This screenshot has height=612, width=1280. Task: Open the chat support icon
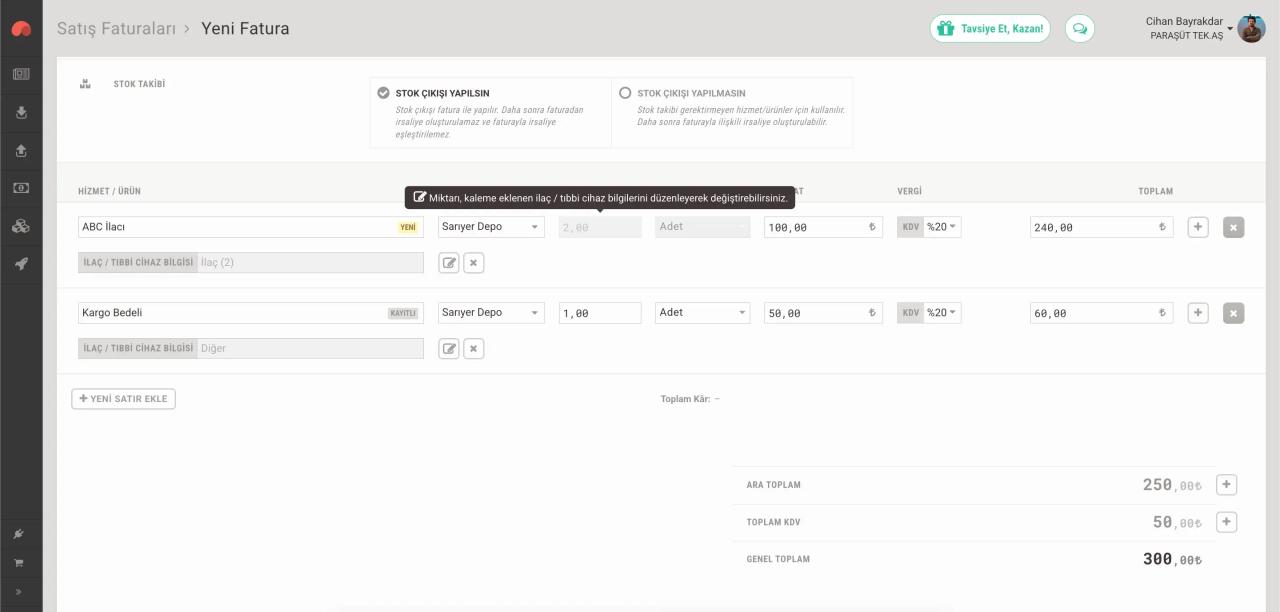tap(1079, 29)
